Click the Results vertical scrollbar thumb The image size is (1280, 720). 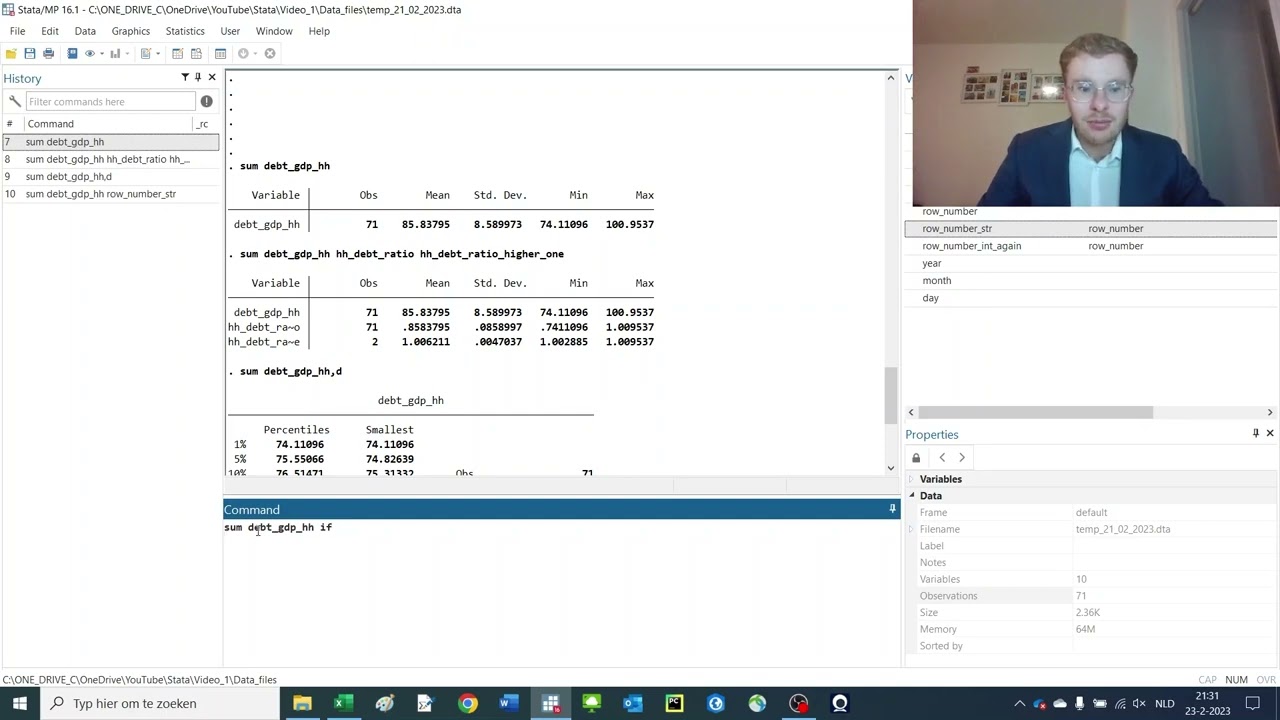click(890, 396)
